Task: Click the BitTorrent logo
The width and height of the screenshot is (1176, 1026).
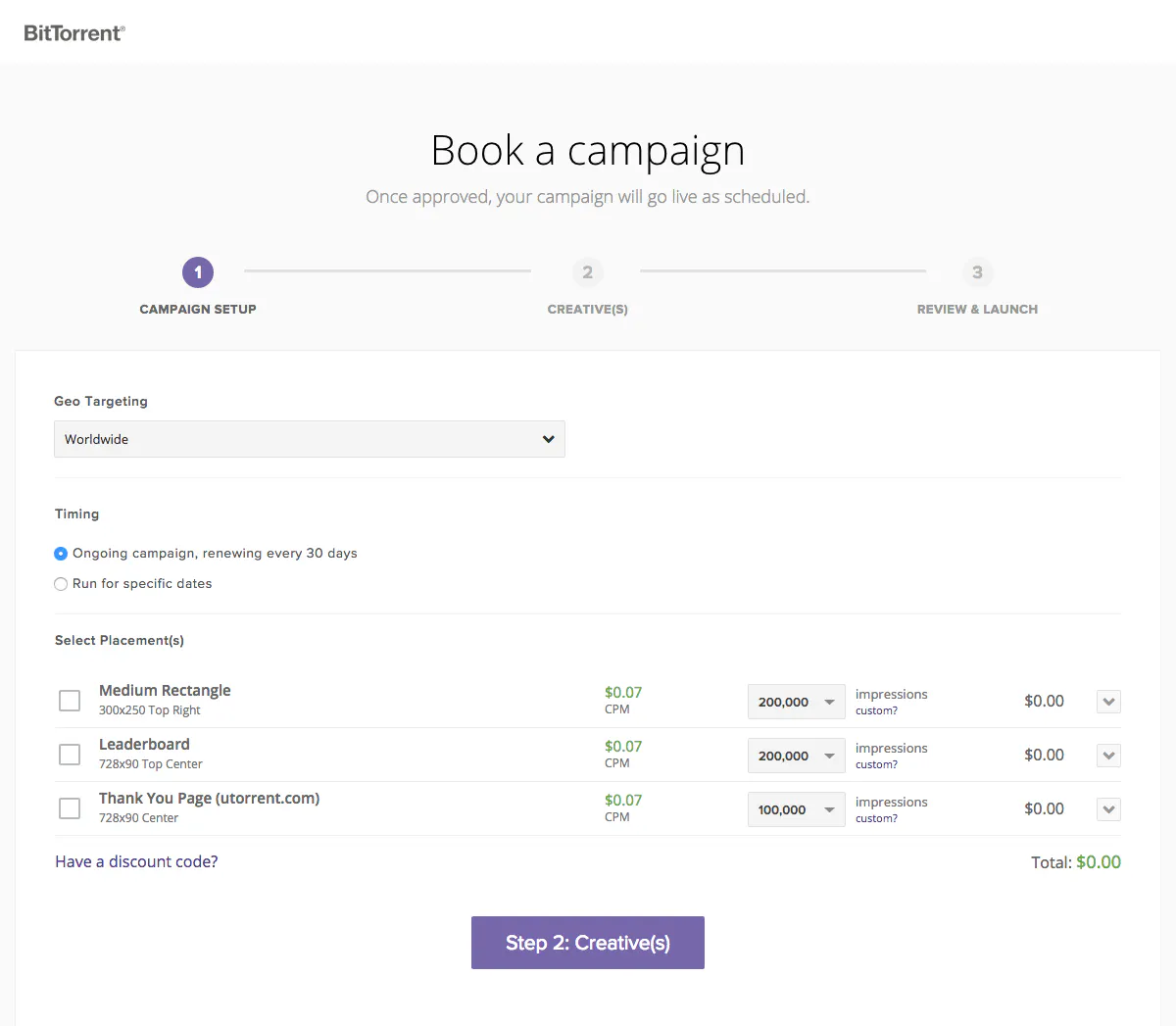Action: click(74, 32)
